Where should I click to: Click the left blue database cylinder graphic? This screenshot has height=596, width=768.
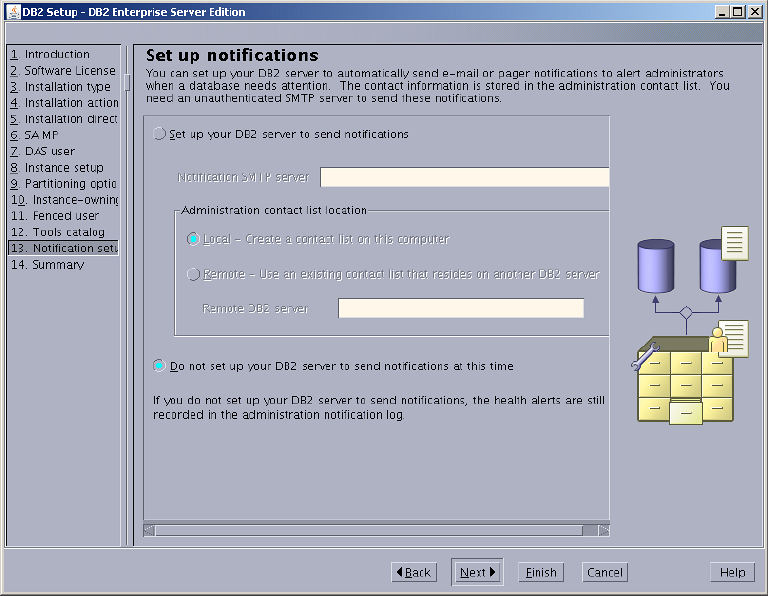tap(656, 266)
